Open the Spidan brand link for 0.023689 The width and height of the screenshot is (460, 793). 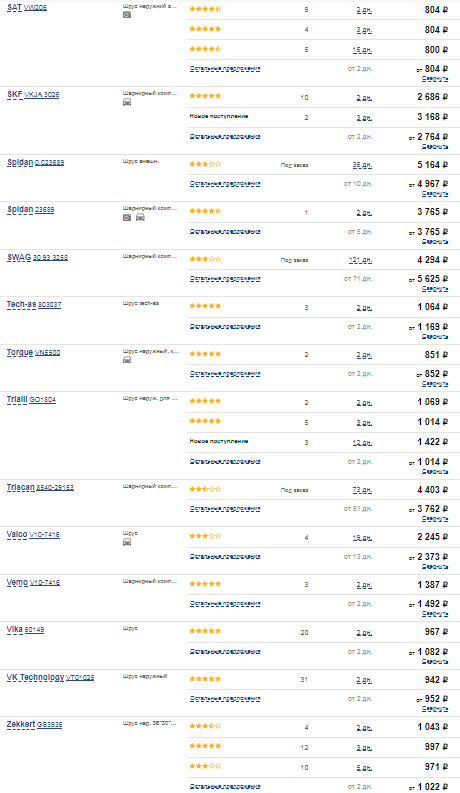pyautogui.click(x=20, y=163)
